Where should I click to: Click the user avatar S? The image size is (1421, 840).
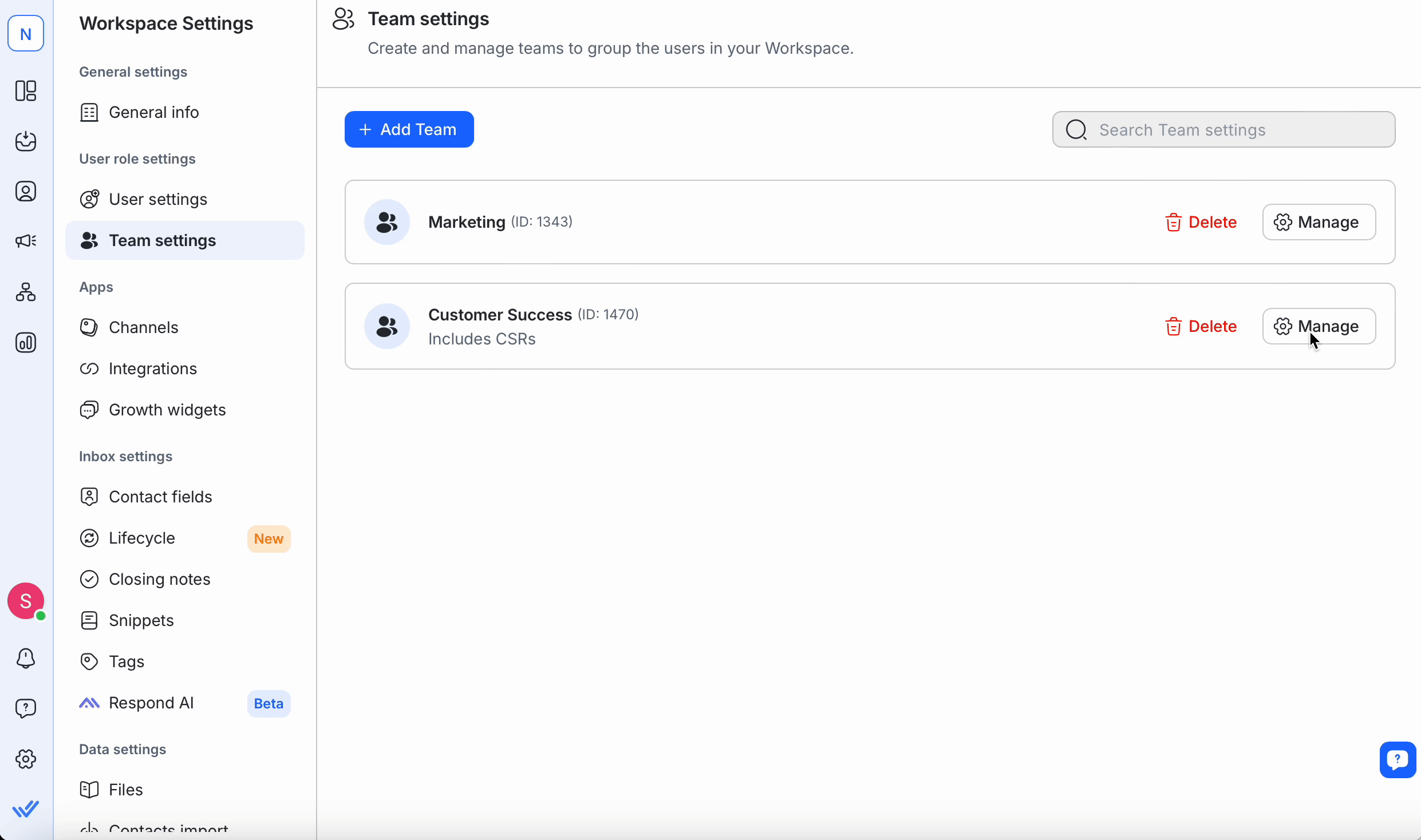26,601
